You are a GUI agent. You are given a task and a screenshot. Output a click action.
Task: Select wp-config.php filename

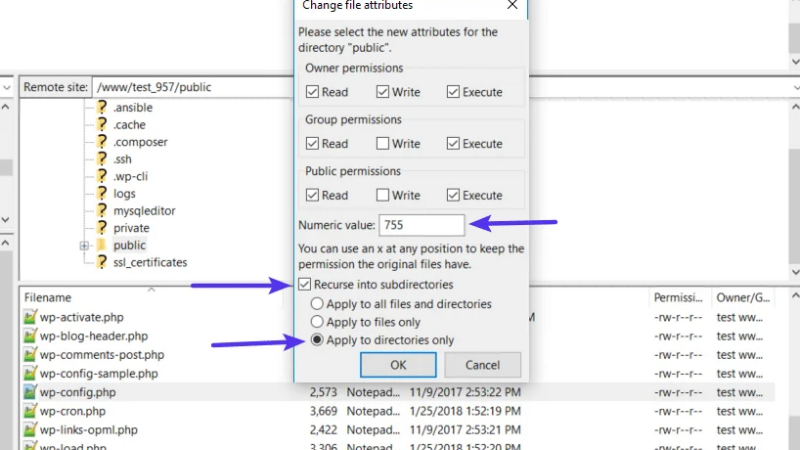pyautogui.click(x=78, y=392)
